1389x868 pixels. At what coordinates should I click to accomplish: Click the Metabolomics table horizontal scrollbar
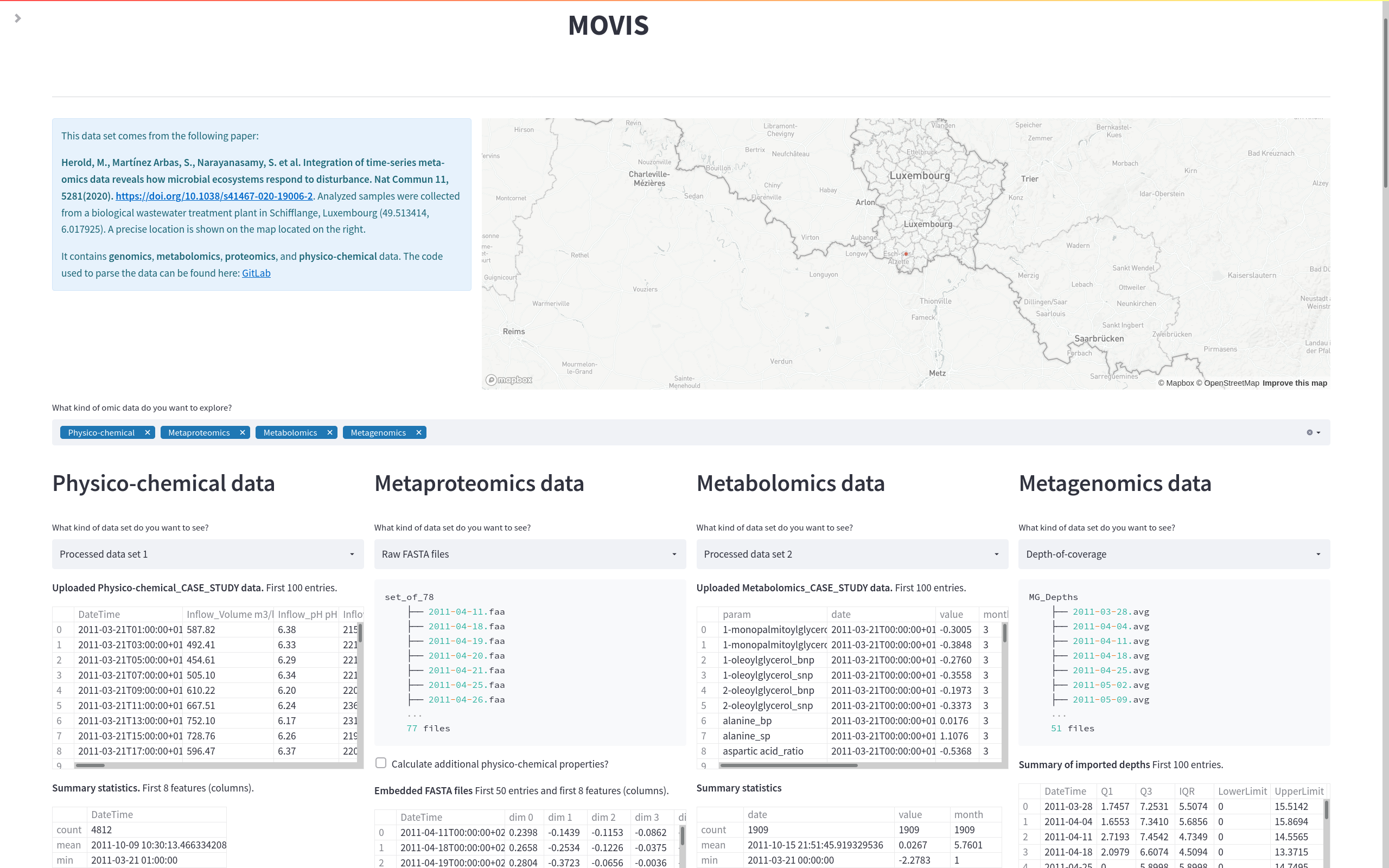tap(788, 765)
